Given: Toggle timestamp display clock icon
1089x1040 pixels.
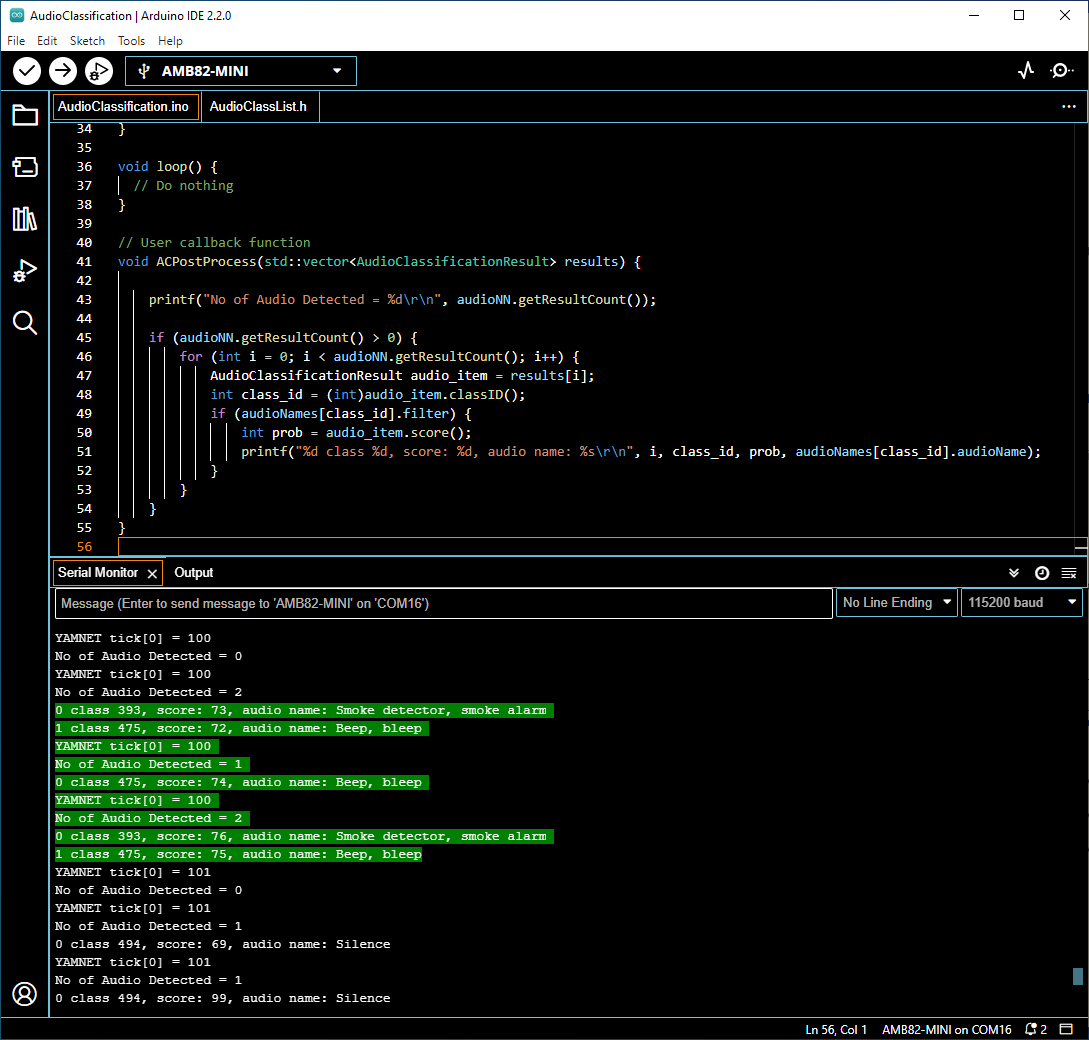Looking at the screenshot, I should (1042, 573).
